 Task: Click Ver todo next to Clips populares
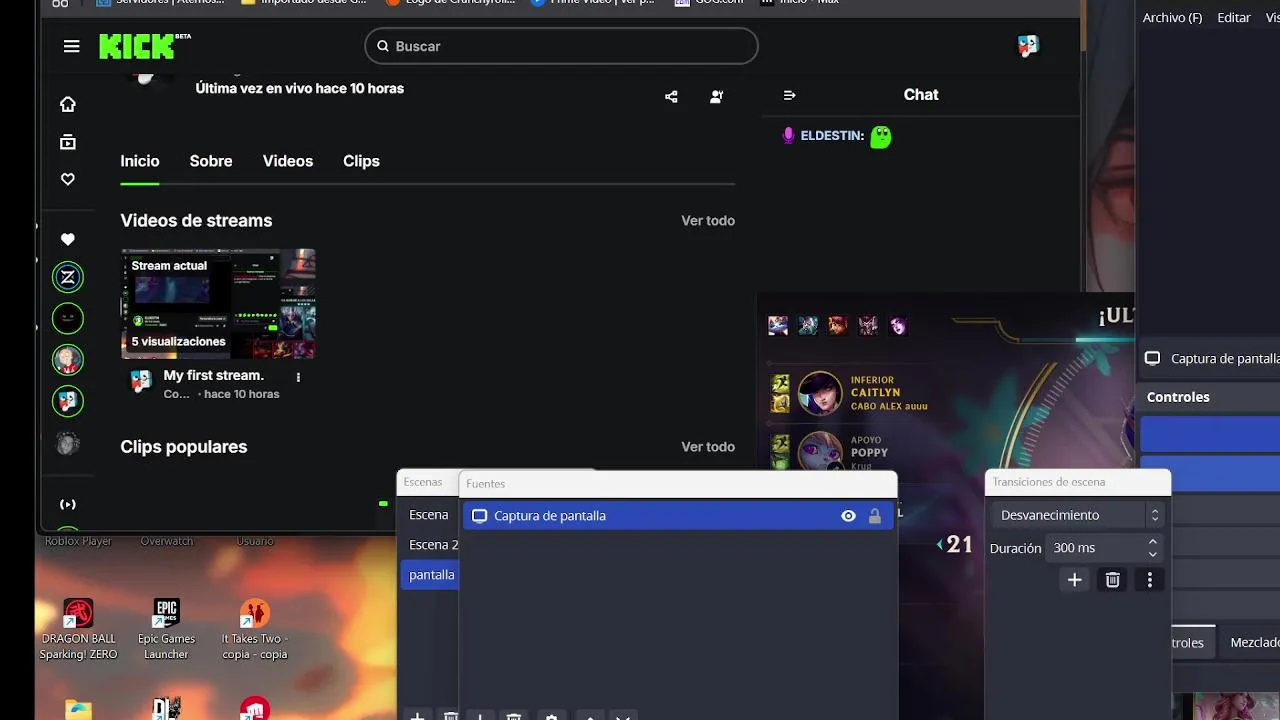(x=708, y=447)
